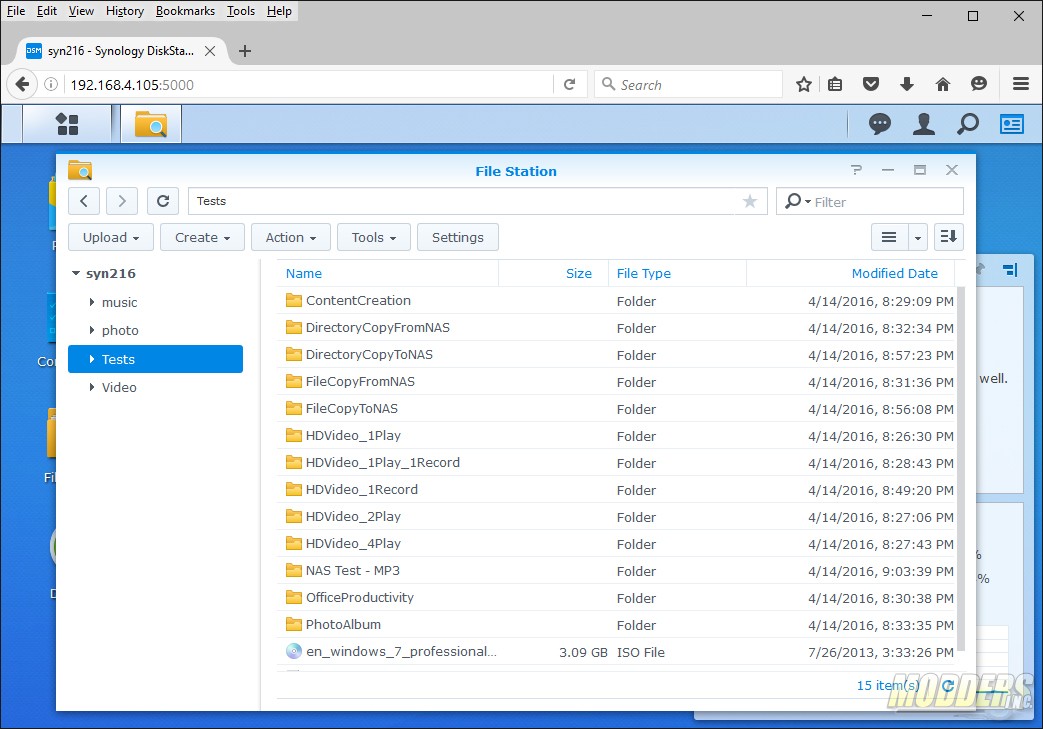Refresh the File Station folder view
Viewport: 1043px width, 729px height.
coord(163,201)
